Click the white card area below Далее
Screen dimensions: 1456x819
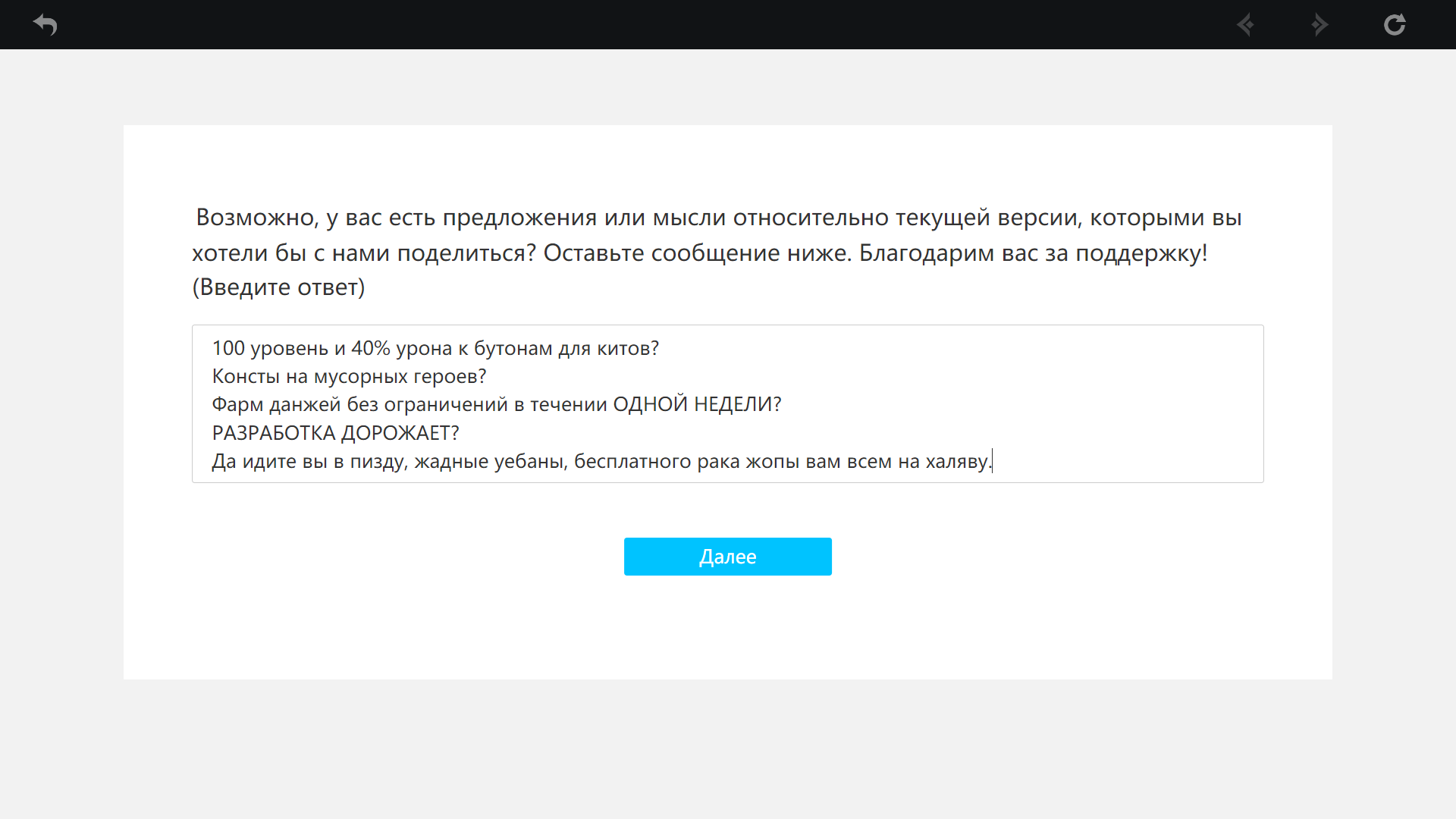[728, 629]
